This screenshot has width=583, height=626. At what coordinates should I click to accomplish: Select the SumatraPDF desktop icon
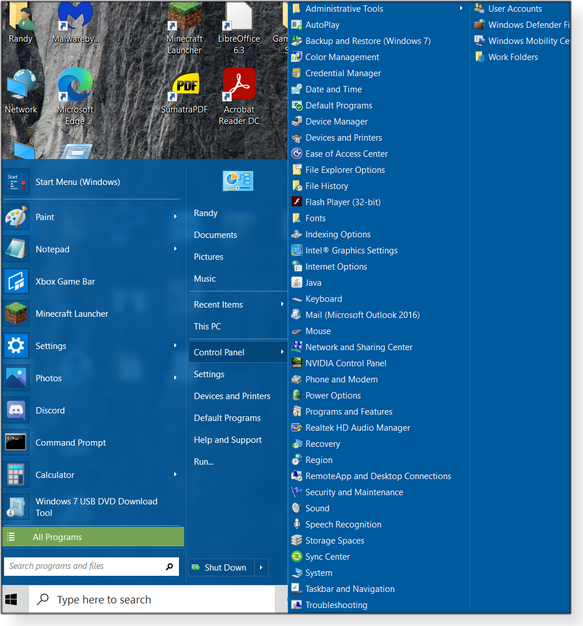(184, 93)
